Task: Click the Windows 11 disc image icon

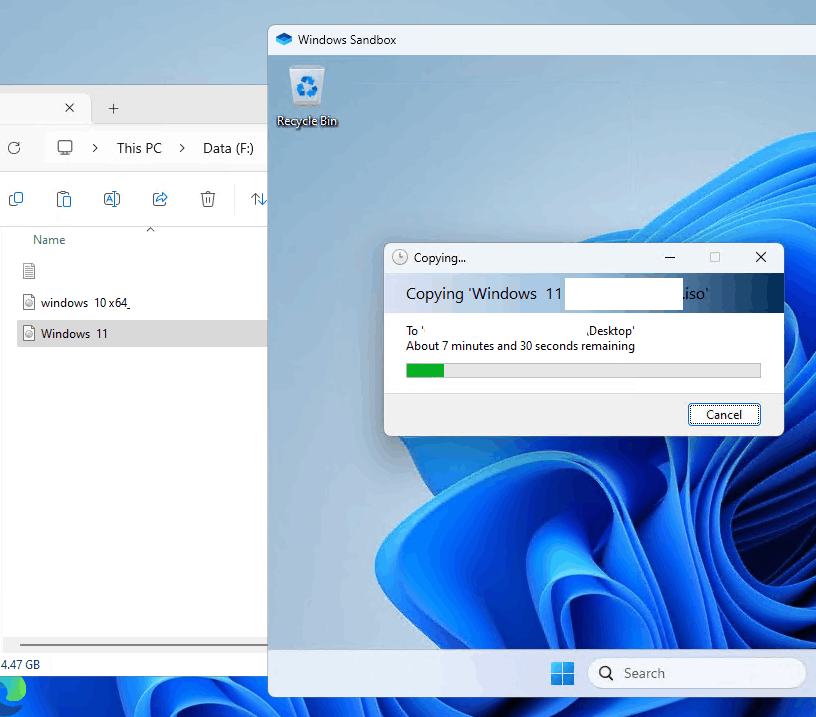Action: tap(29, 334)
